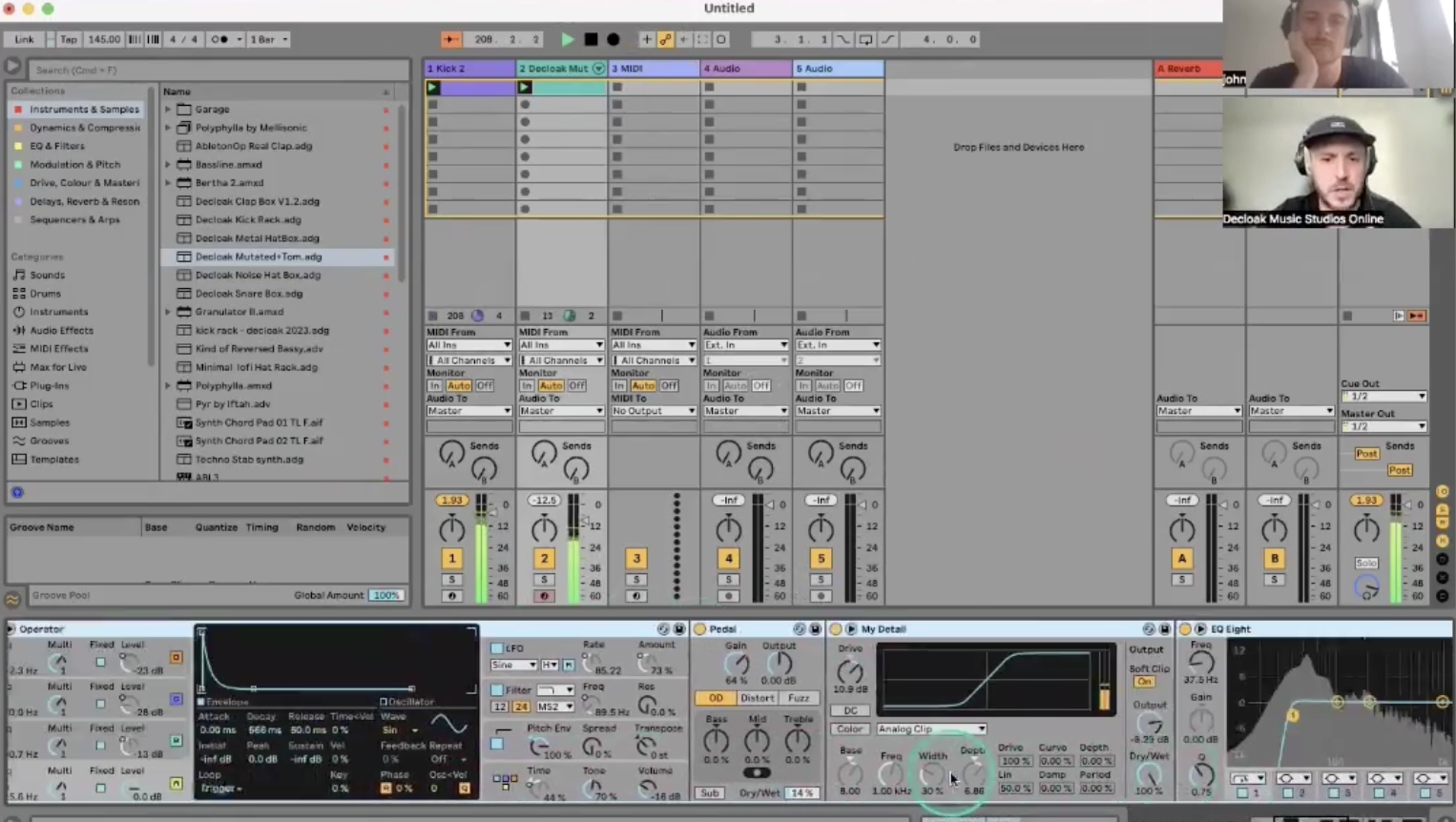Click the My Detail device hot-swap icon
Screen dimensions: 1456x822
[1149, 629]
